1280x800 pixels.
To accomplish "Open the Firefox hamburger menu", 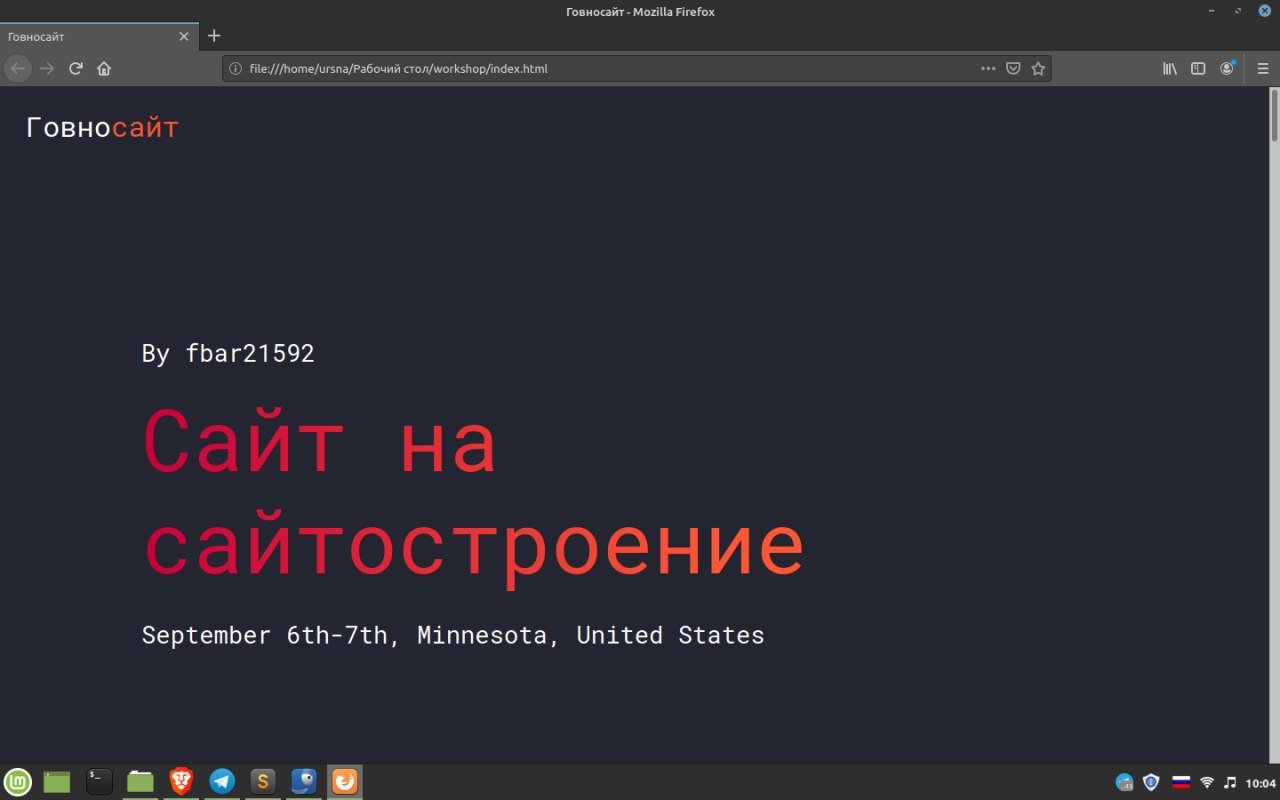I will (x=1263, y=69).
